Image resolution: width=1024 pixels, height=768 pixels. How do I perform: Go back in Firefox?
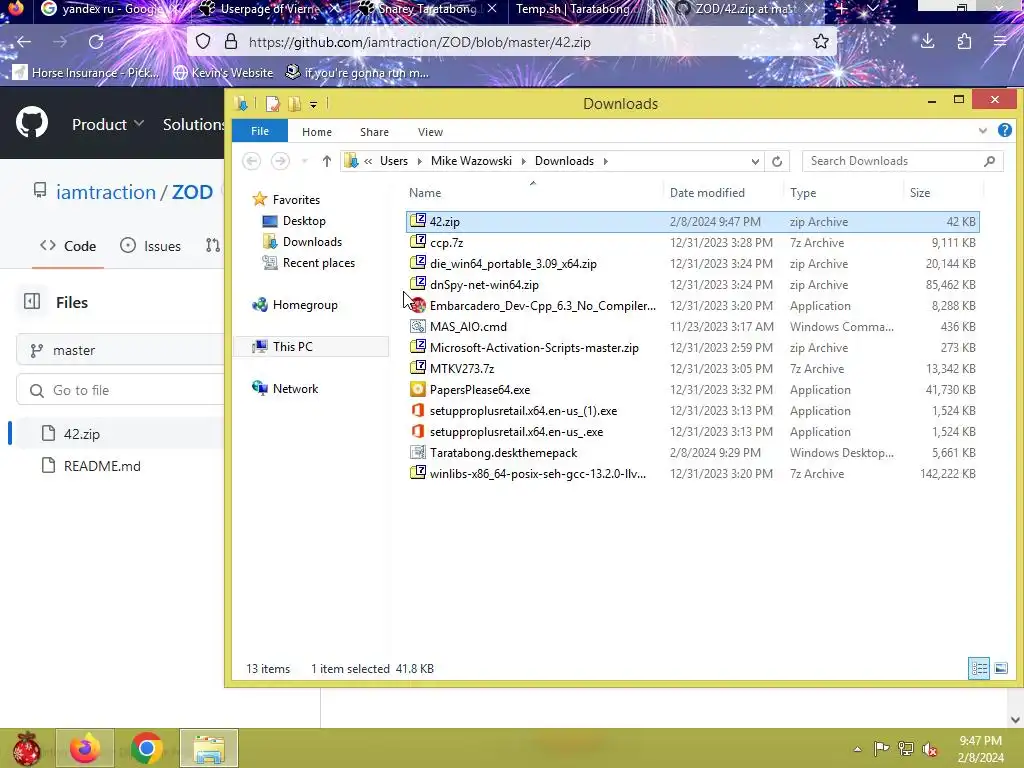[x=24, y=42]
